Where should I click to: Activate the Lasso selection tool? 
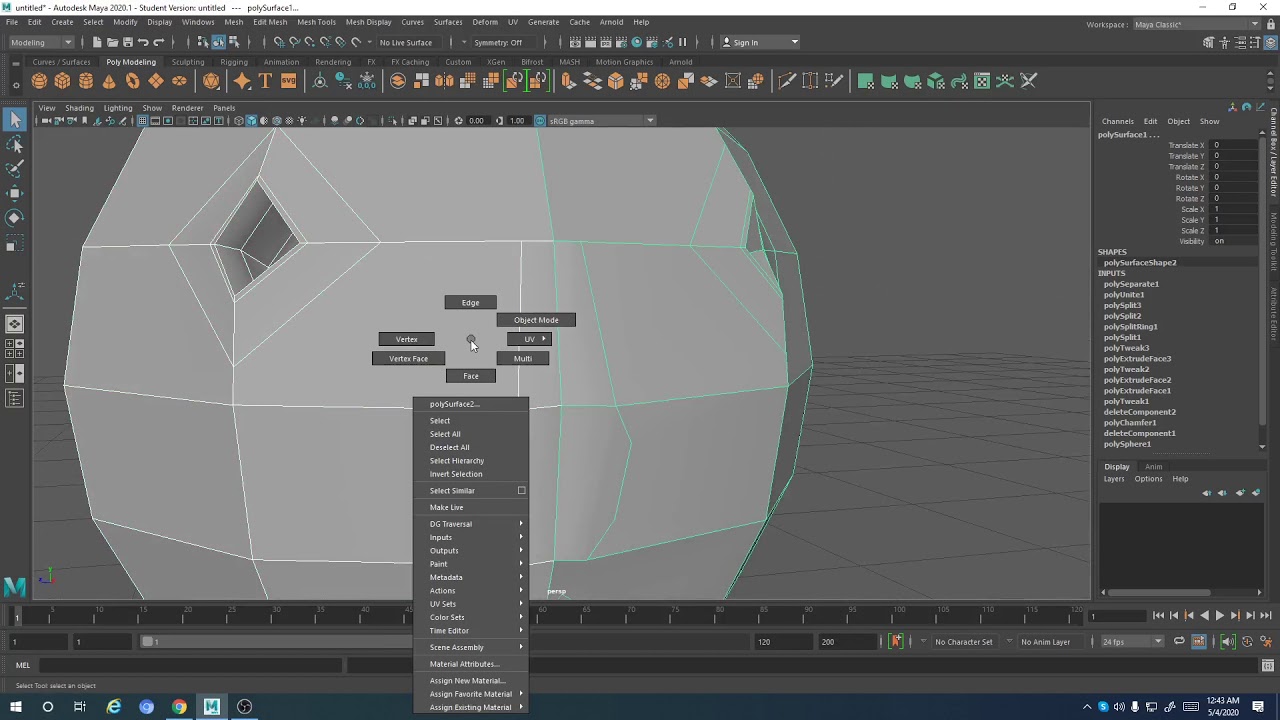[15, 145]
